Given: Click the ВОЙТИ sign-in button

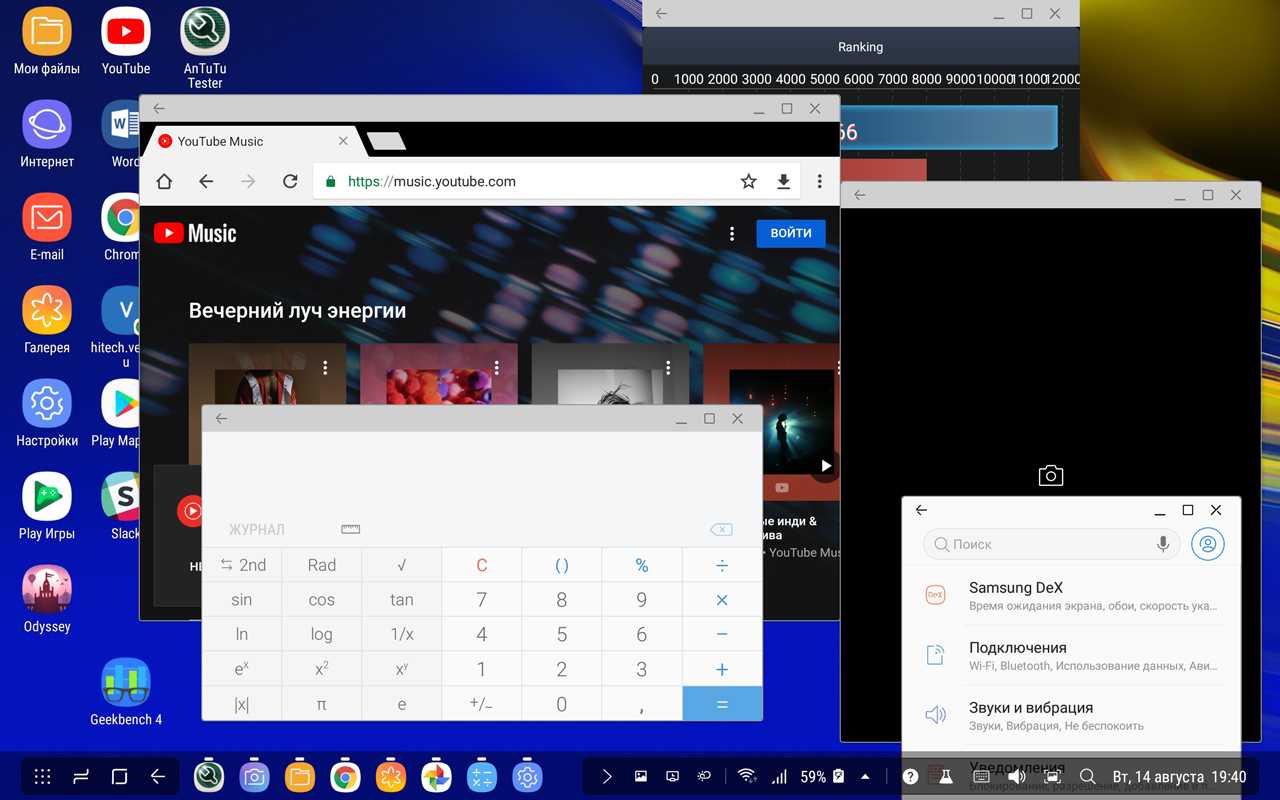Looking at the screenshot, I should [790, 233].
